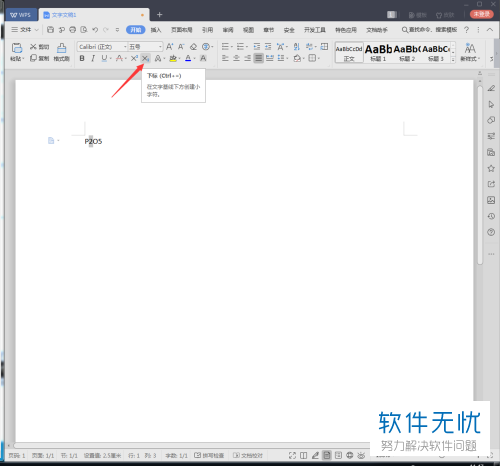Toggle Strikethrough formatting
Viewport: 500px width, 466px height.
point(119,58)
